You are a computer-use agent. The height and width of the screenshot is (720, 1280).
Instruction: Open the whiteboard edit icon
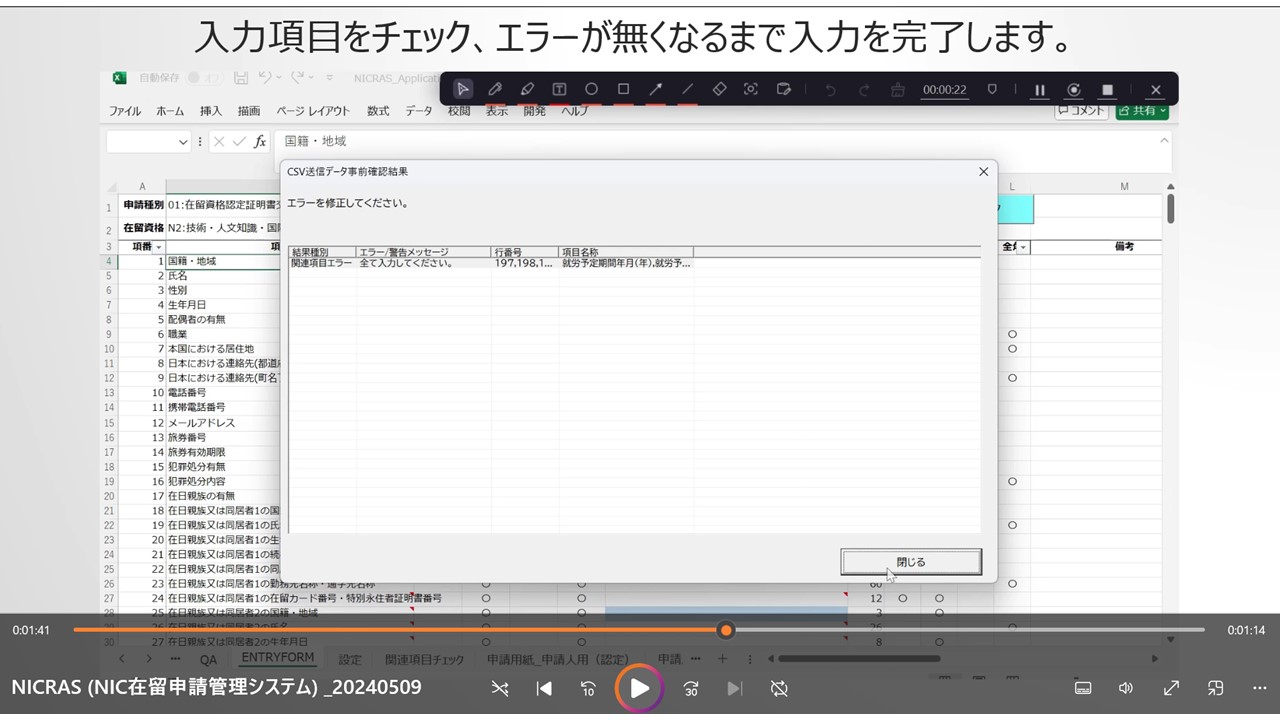(x=783, y=89)
